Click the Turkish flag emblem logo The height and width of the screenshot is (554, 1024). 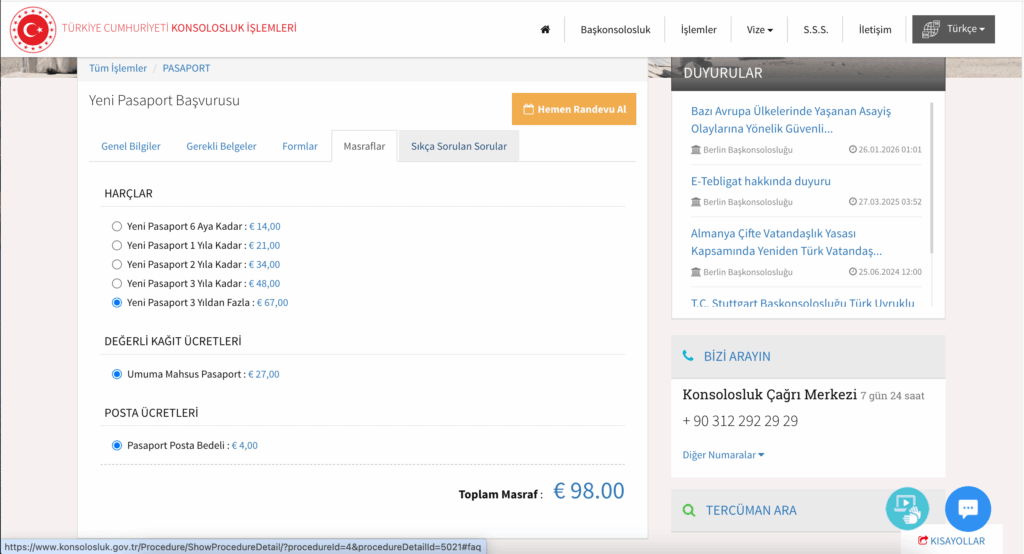[33, 29]
